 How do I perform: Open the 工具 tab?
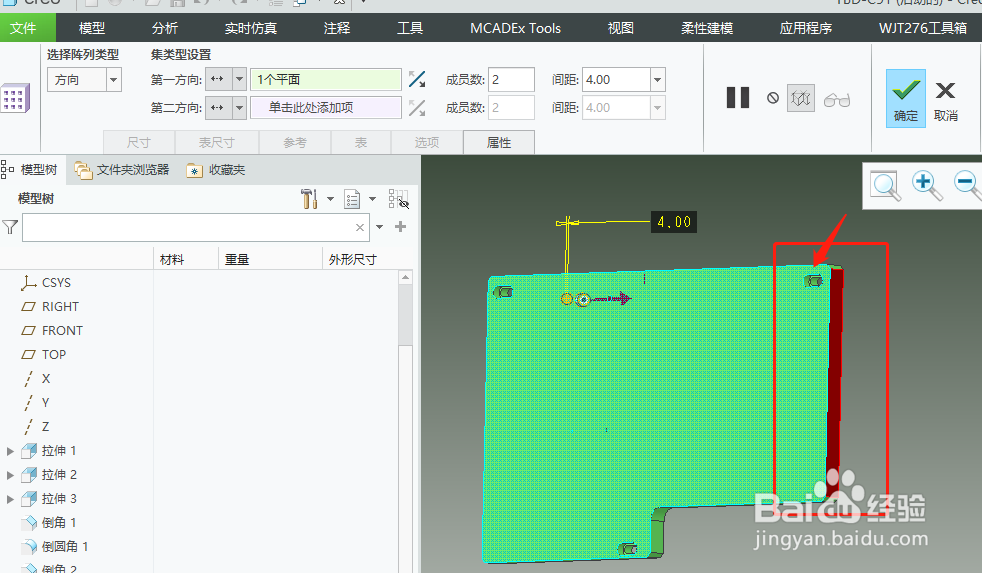[x=410, y=28]
